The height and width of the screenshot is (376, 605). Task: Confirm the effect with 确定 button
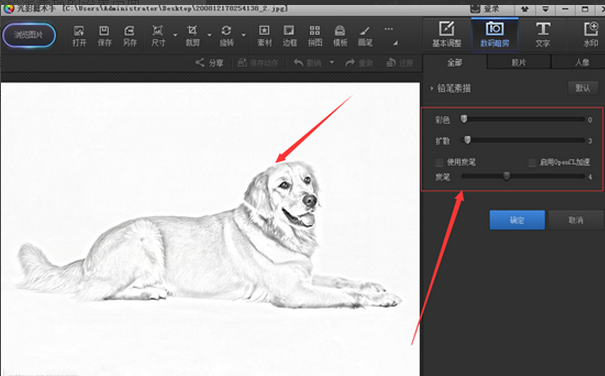[x=517, y=220]
